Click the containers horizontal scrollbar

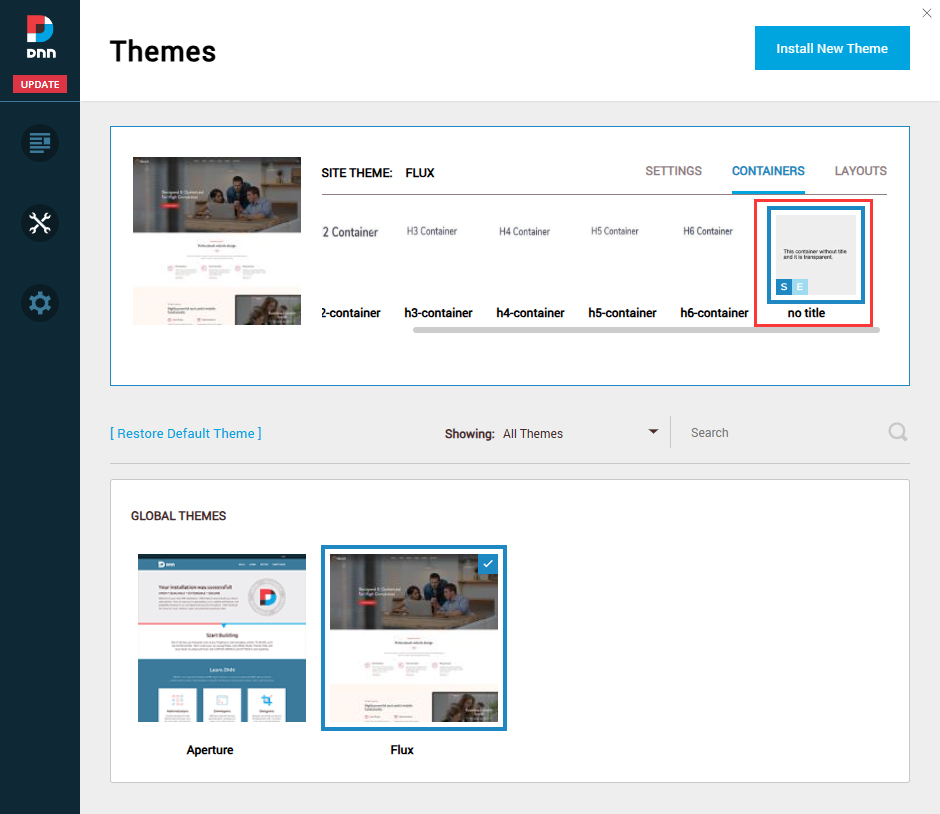646,330
